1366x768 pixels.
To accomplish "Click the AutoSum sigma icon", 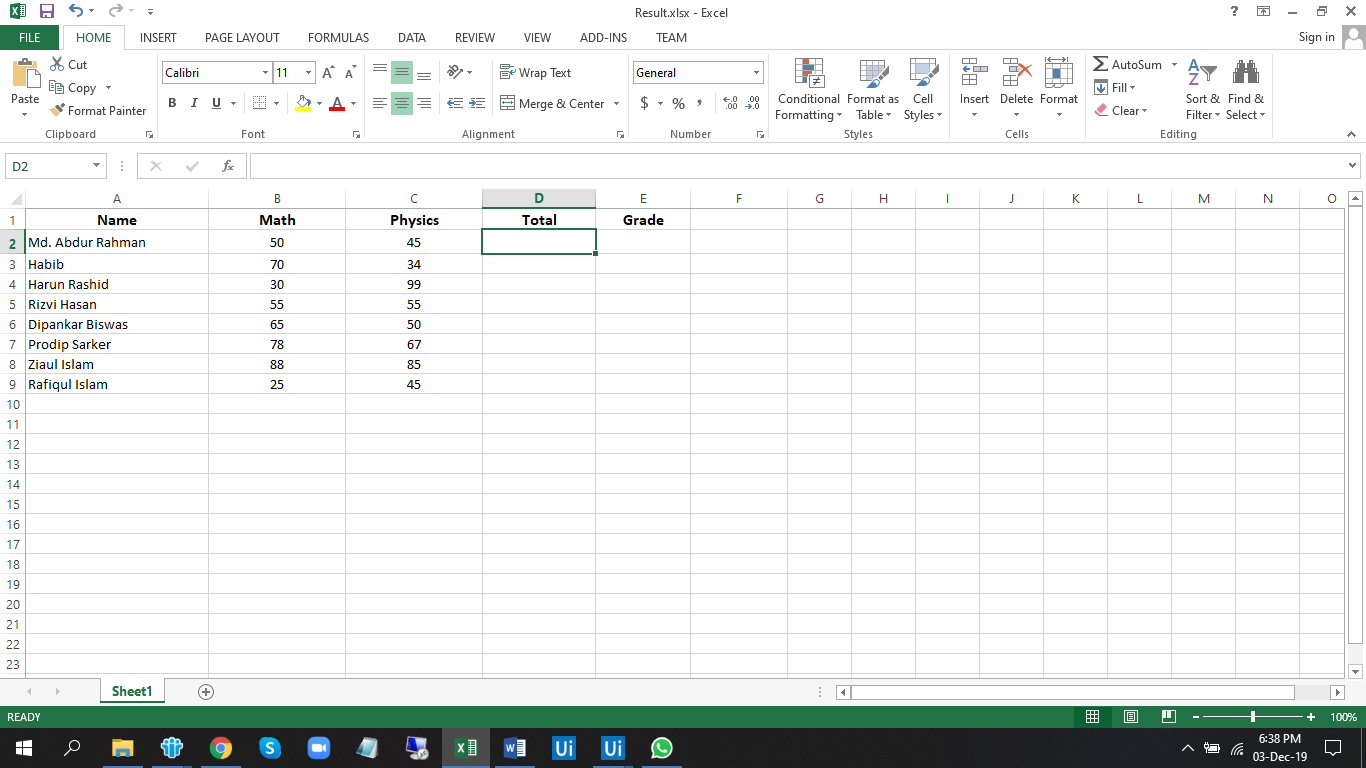I will [x=1100, y=64].
